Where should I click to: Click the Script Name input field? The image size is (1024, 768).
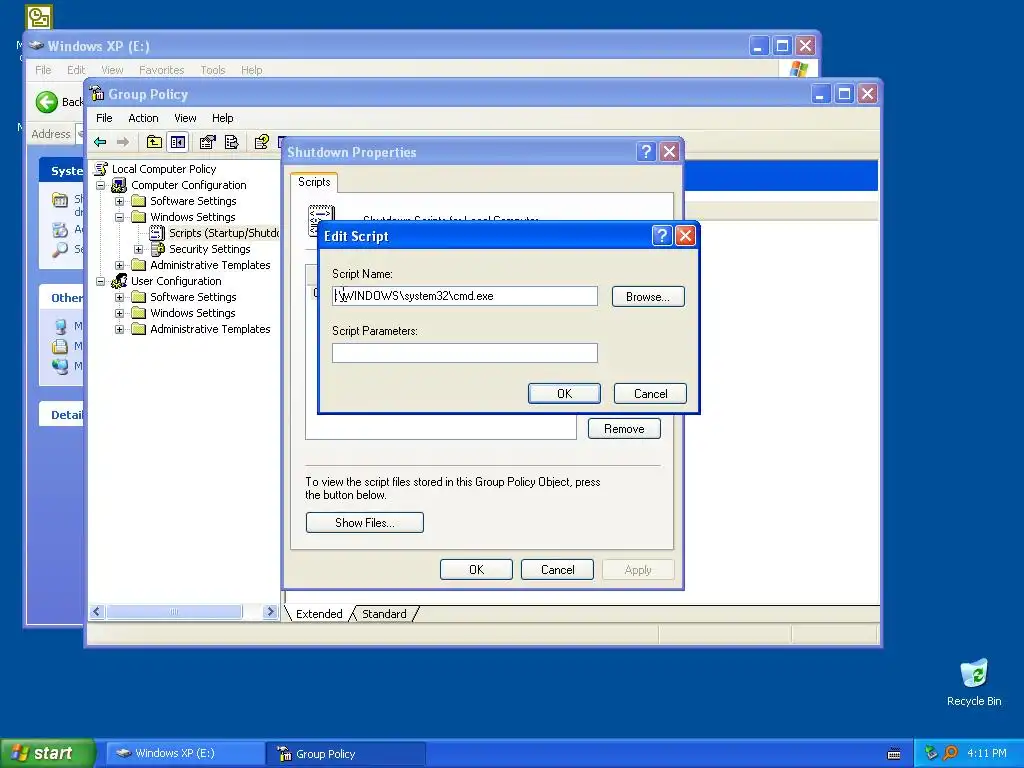464,296
